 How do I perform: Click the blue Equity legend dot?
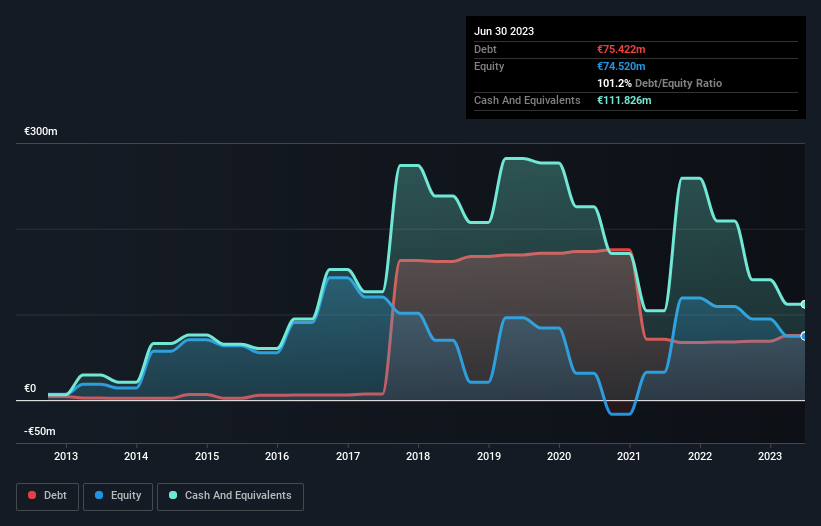99,496
